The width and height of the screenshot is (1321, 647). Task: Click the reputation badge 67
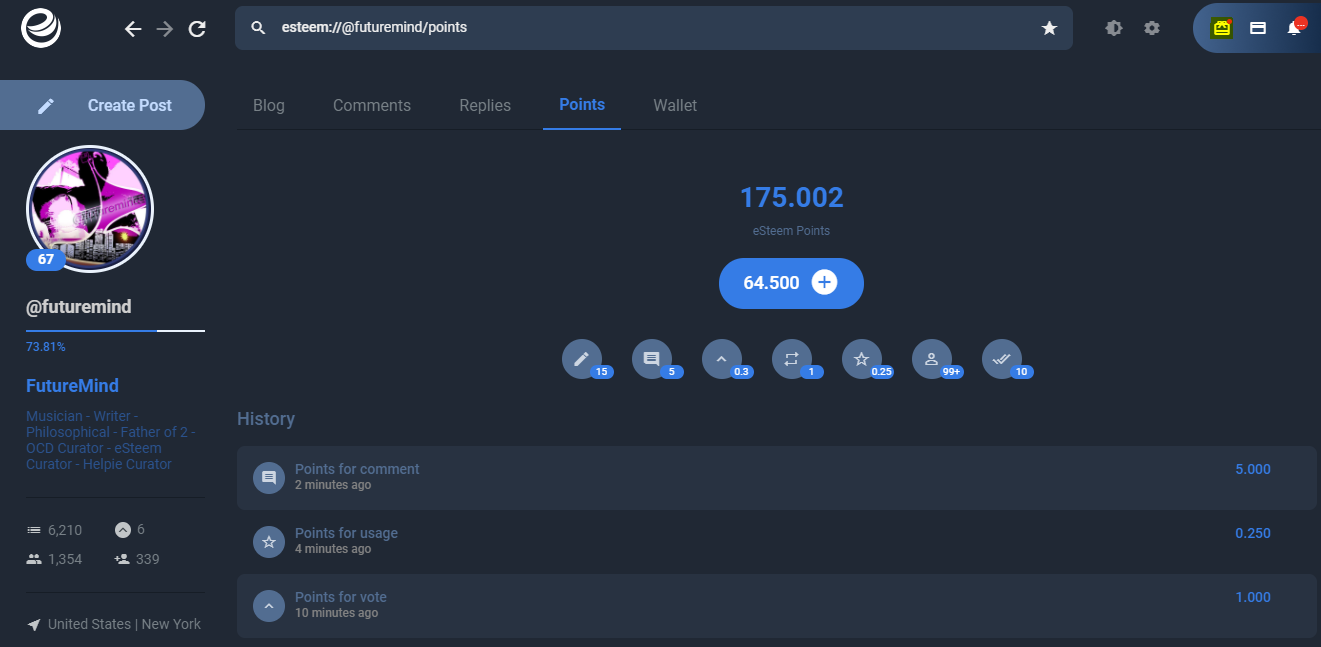point(46,260)
